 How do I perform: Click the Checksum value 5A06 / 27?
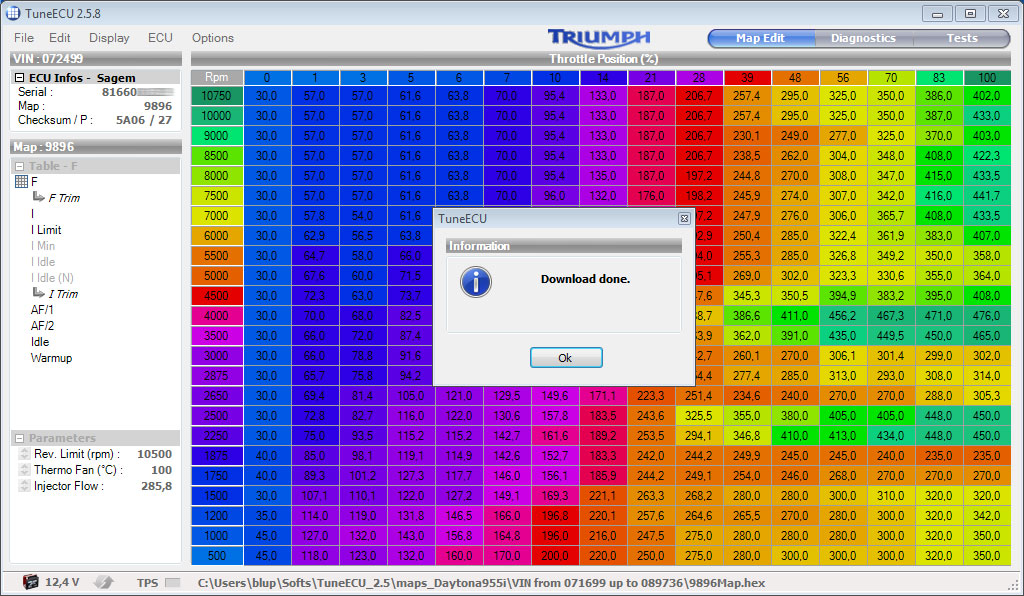click(x=144, y=120)
